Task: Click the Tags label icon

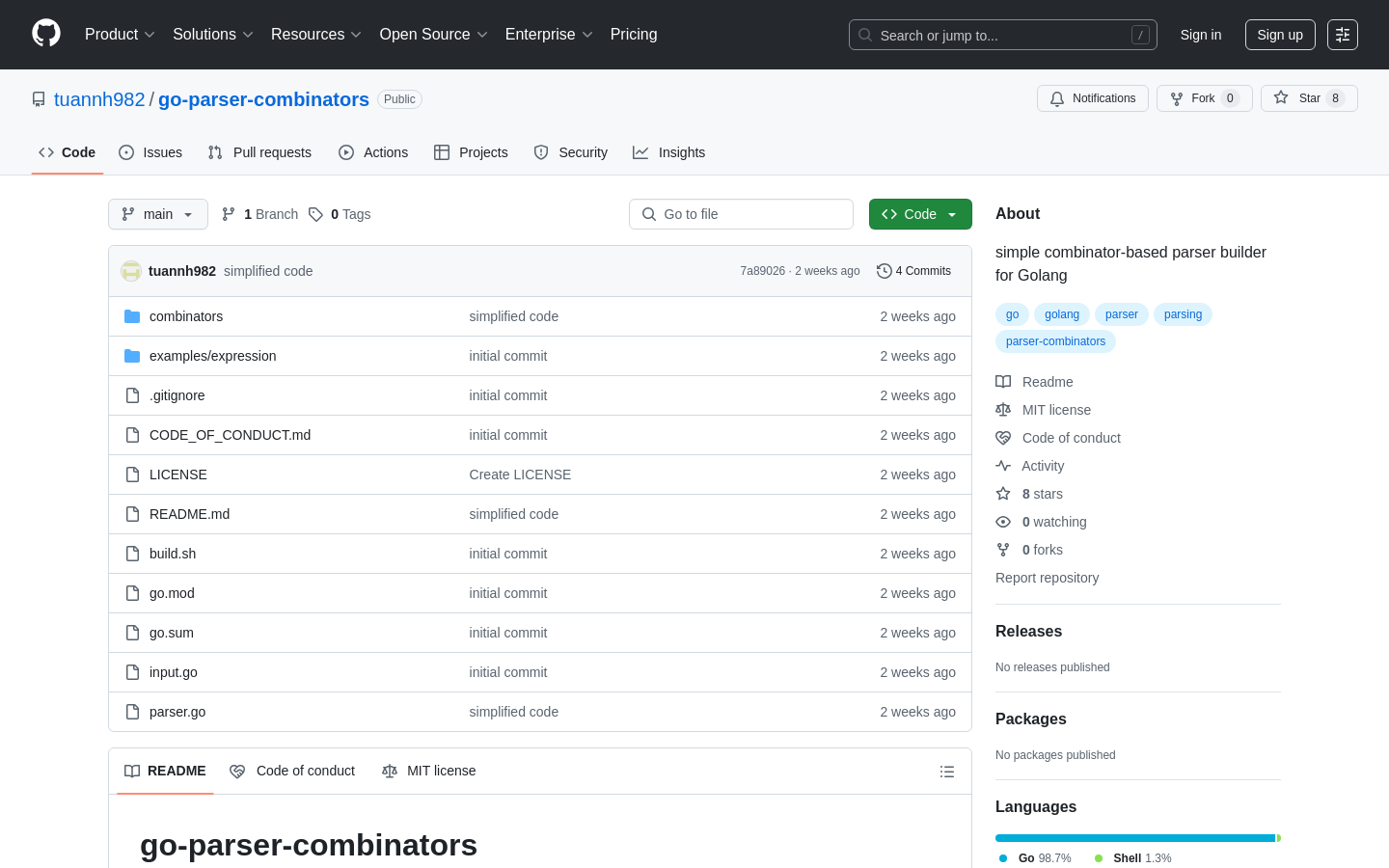Action: pyautogui.click(x=315, y=214)
